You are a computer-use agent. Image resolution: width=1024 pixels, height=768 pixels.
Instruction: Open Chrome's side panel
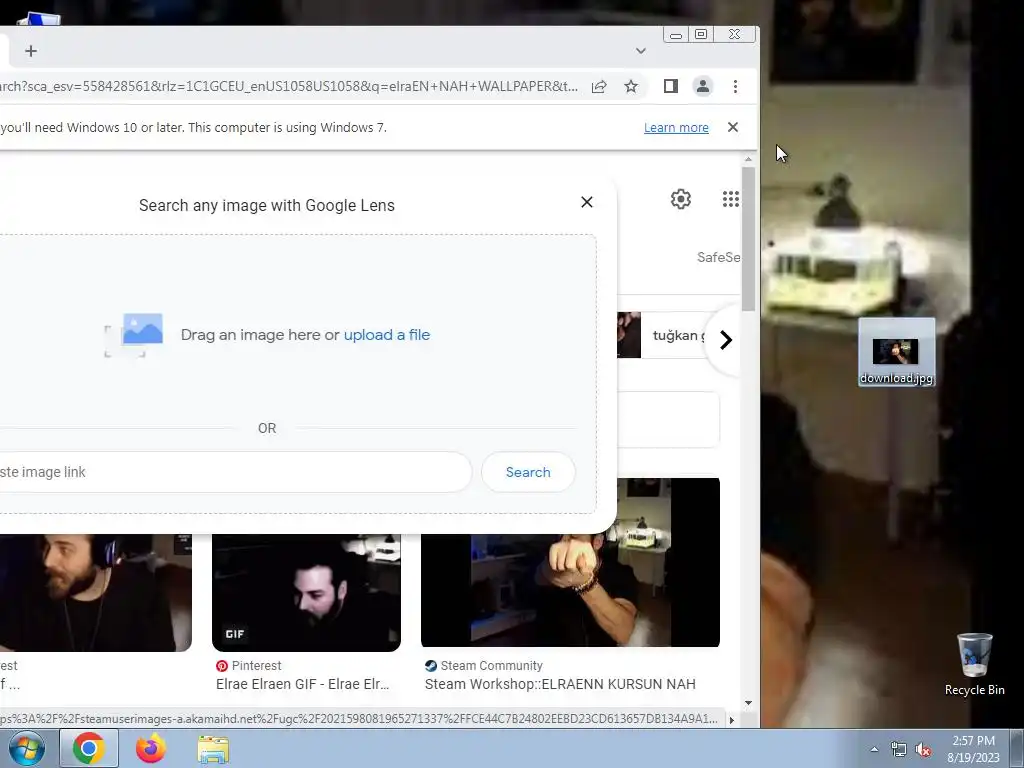[x=671, y=86]
